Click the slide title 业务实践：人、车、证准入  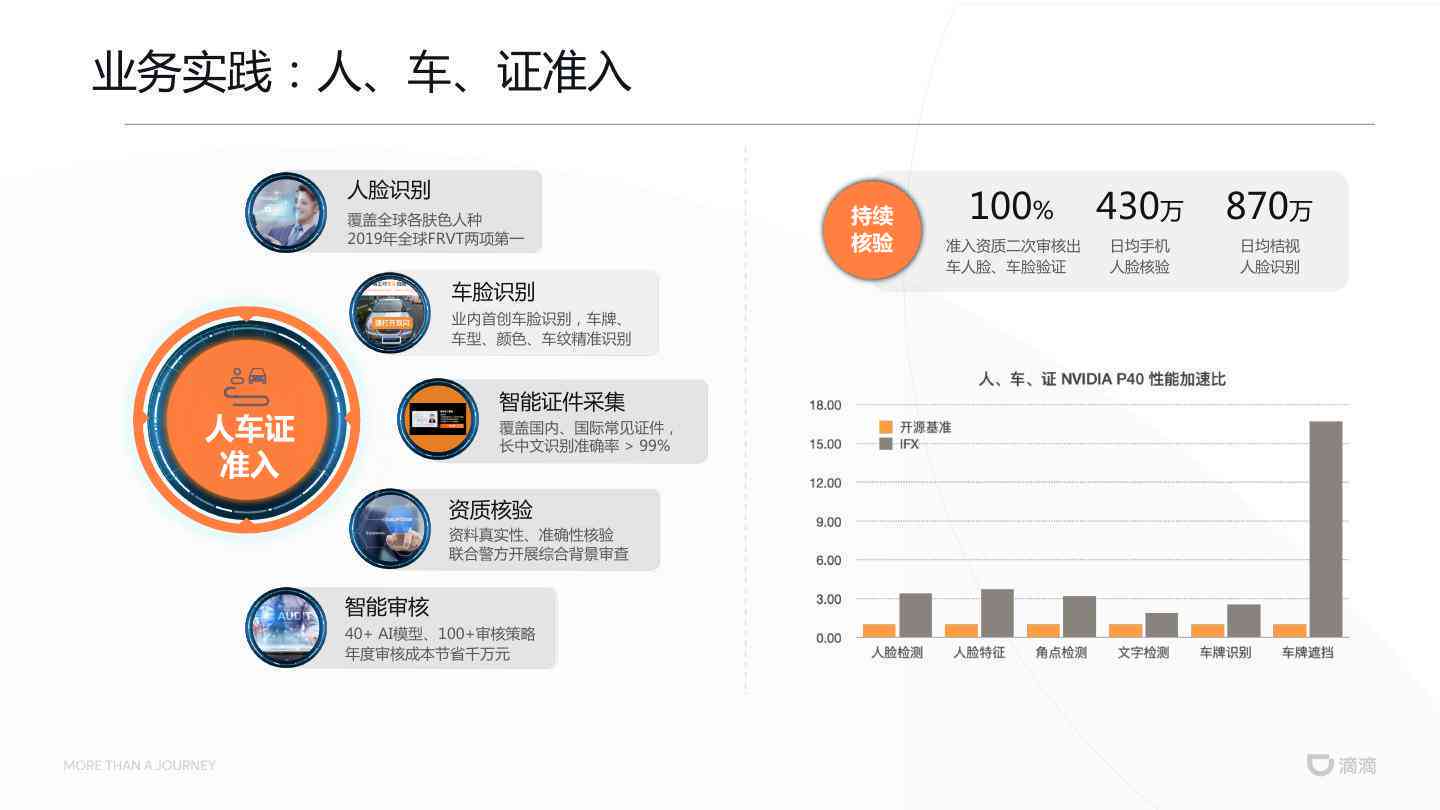pyautogui.click(x=361, y=73)
